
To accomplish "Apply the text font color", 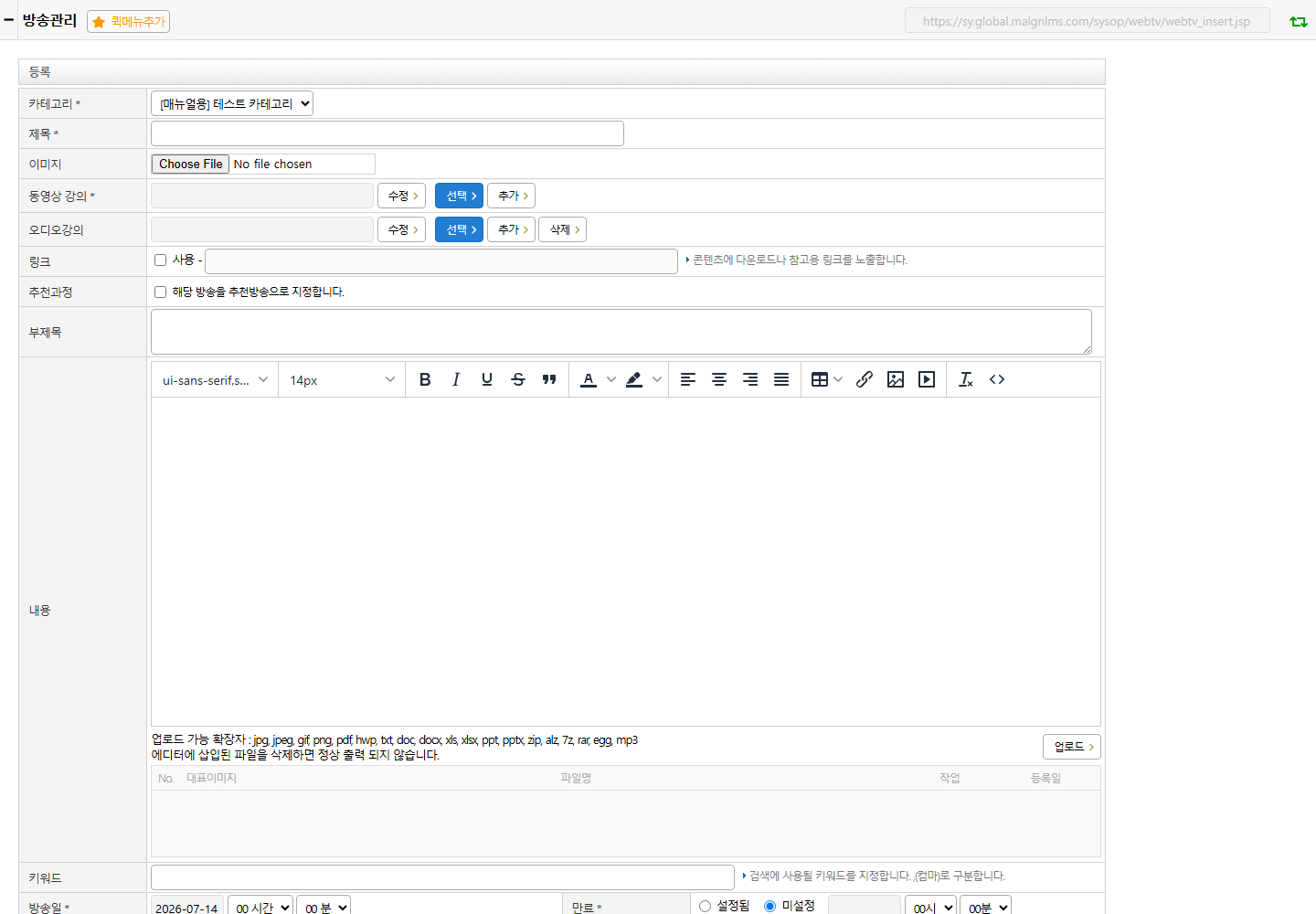I will (589, 379).
